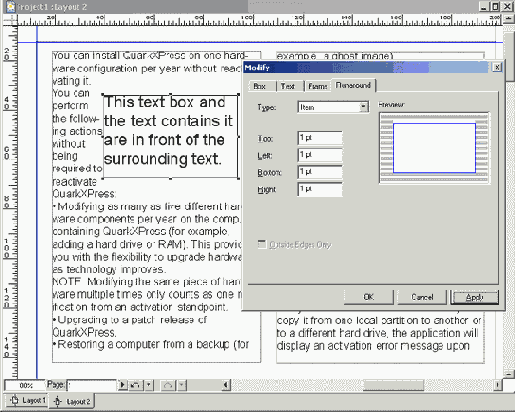Open the undo history dropdown arrow
This screenshot has height=412, width=515.
tap(148, 385)
